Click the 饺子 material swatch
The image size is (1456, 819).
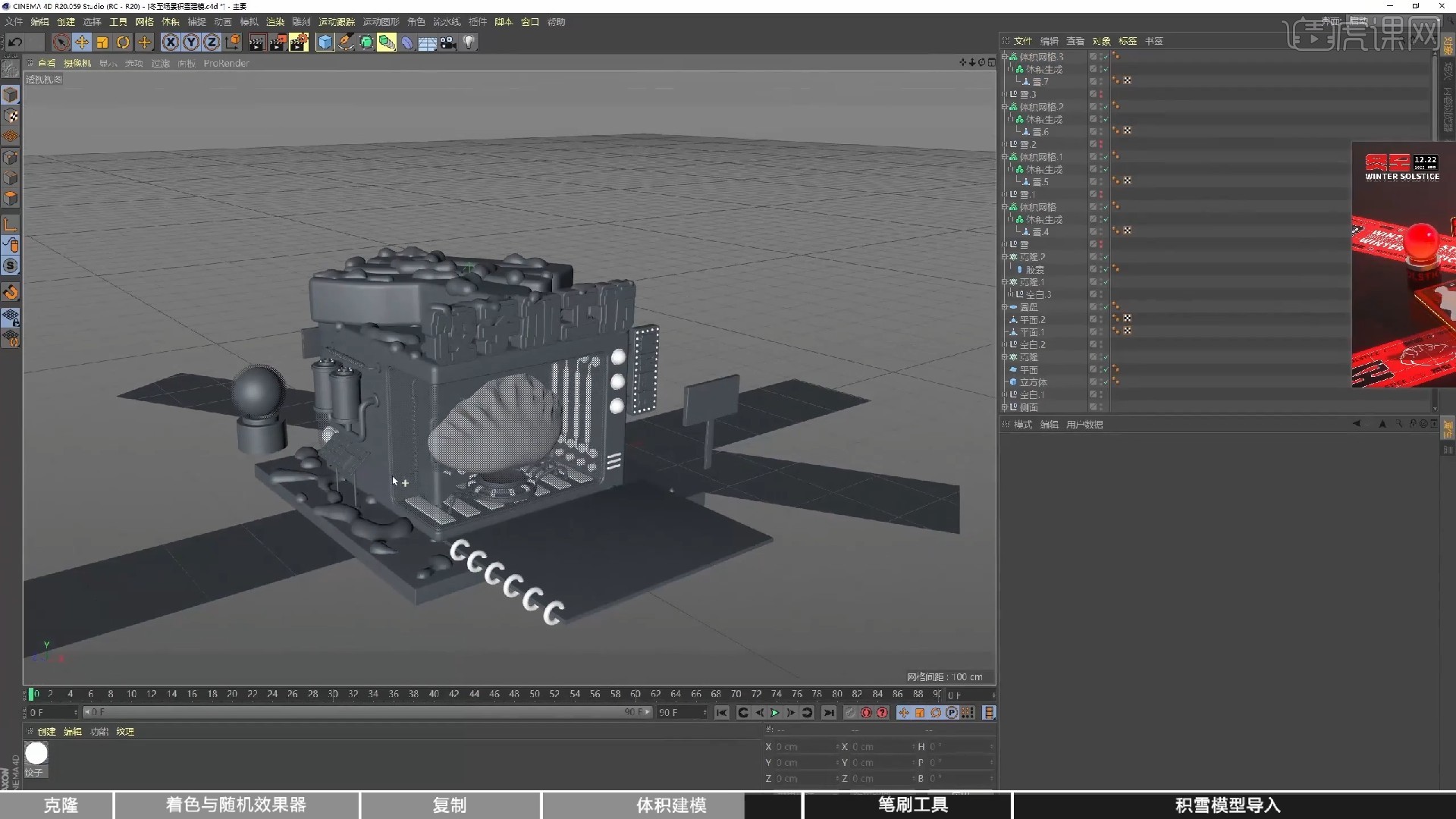[36, 753]
